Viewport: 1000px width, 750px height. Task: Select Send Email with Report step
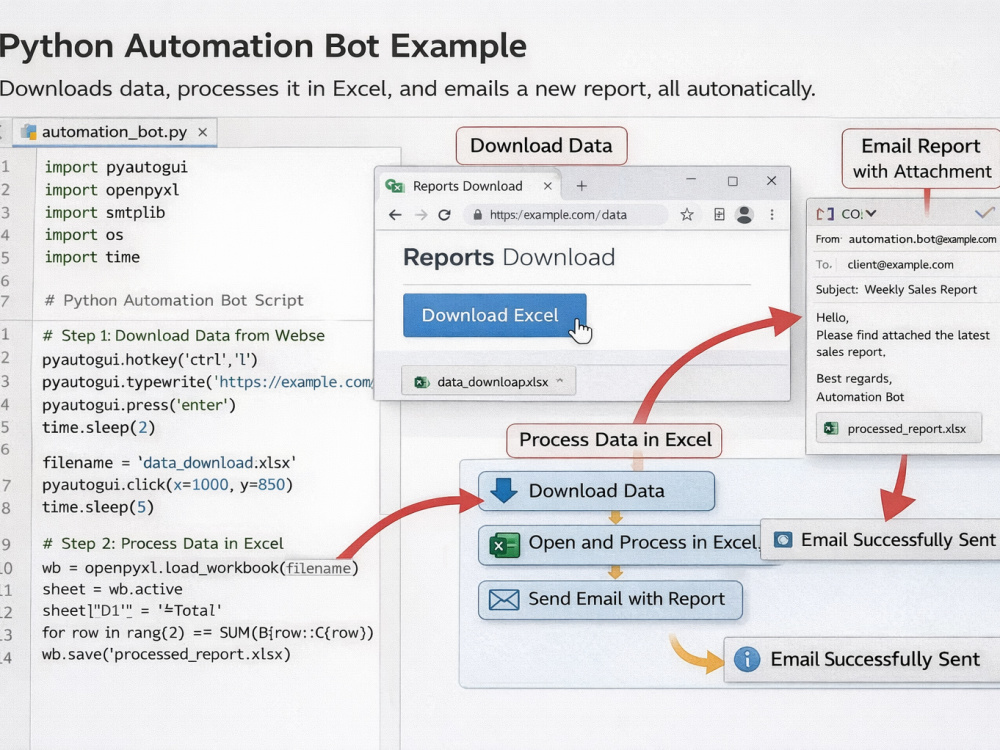click(610, 599)
